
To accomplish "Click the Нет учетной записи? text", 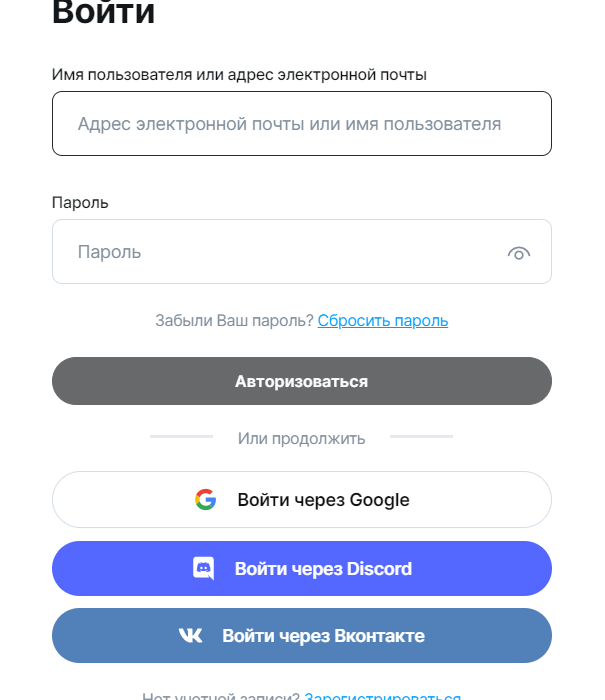I will coord(221,697).
